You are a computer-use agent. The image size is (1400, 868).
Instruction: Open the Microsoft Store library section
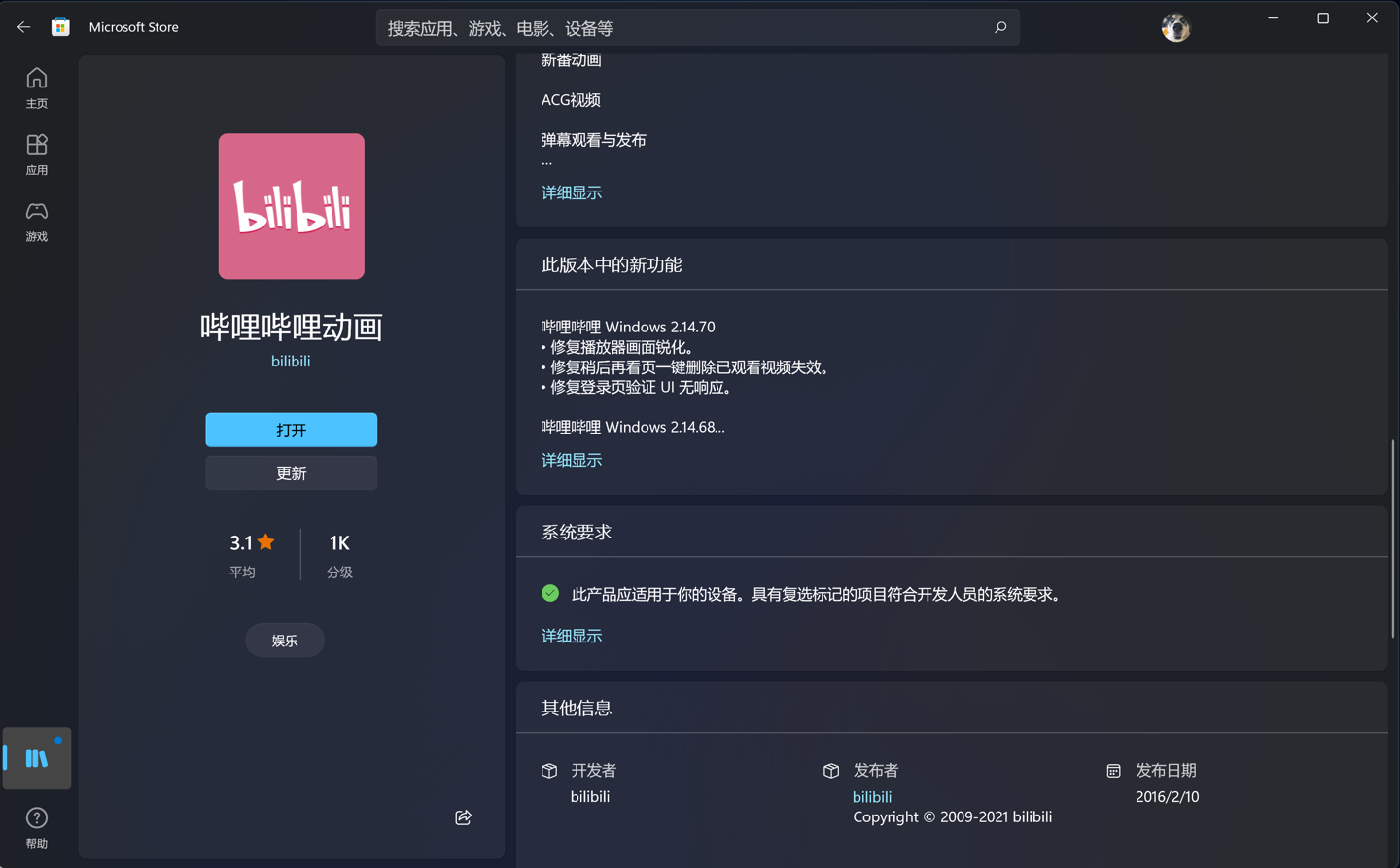[36, 758]
